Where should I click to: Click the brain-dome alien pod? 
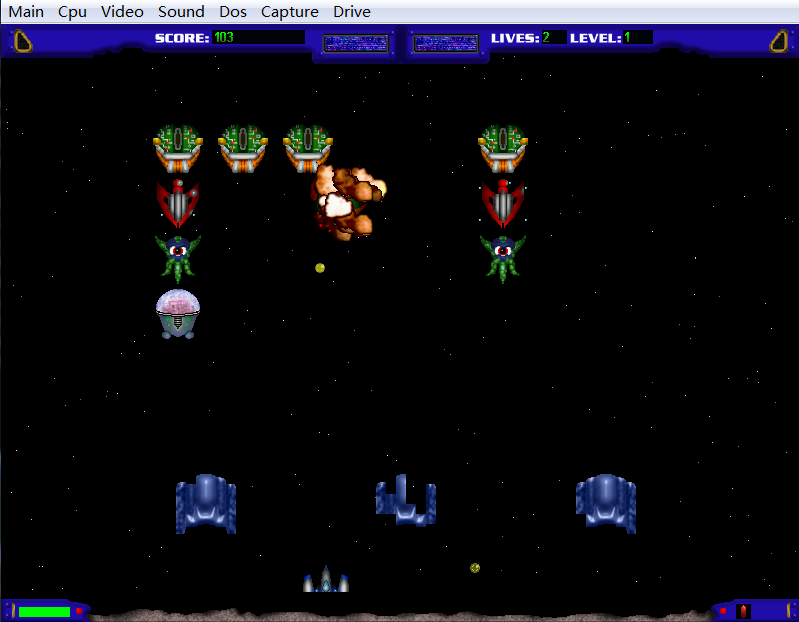coord(178,314)
